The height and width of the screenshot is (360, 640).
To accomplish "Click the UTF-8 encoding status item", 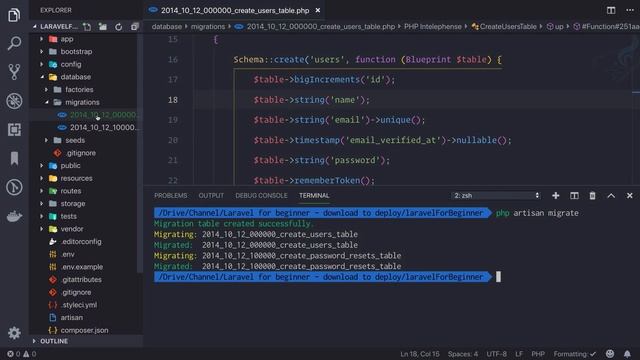I will (496, 354).
